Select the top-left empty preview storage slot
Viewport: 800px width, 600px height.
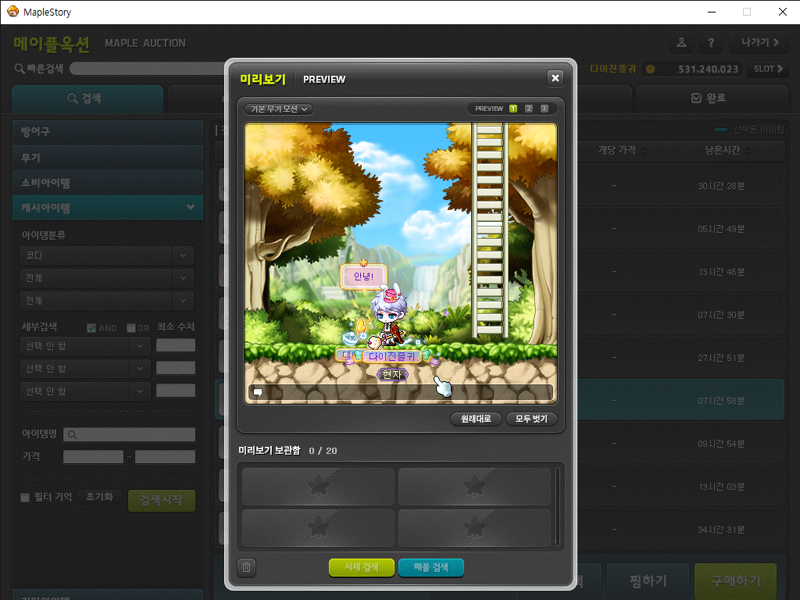coord(318,487)
